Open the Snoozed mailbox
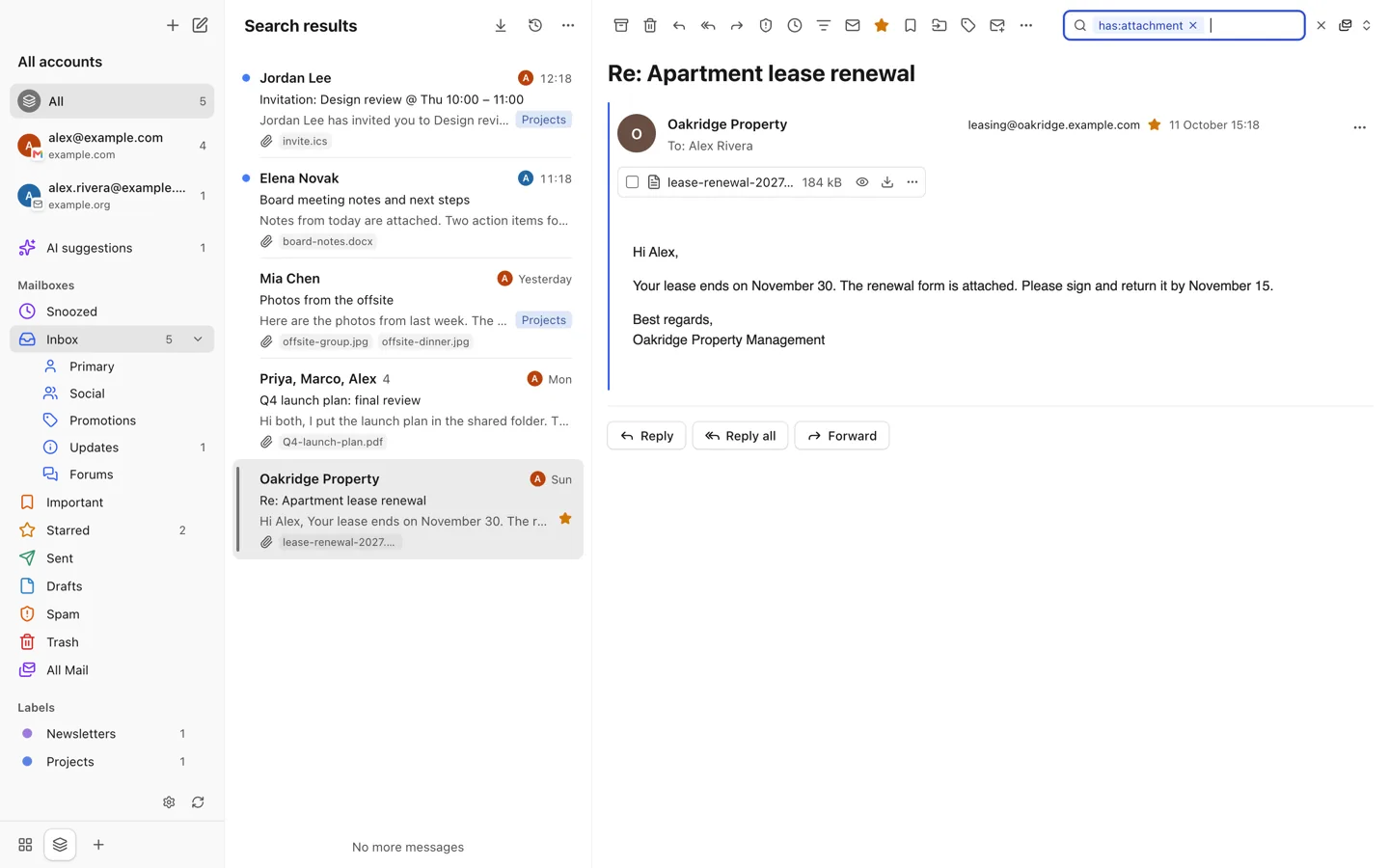 point(112,312)
